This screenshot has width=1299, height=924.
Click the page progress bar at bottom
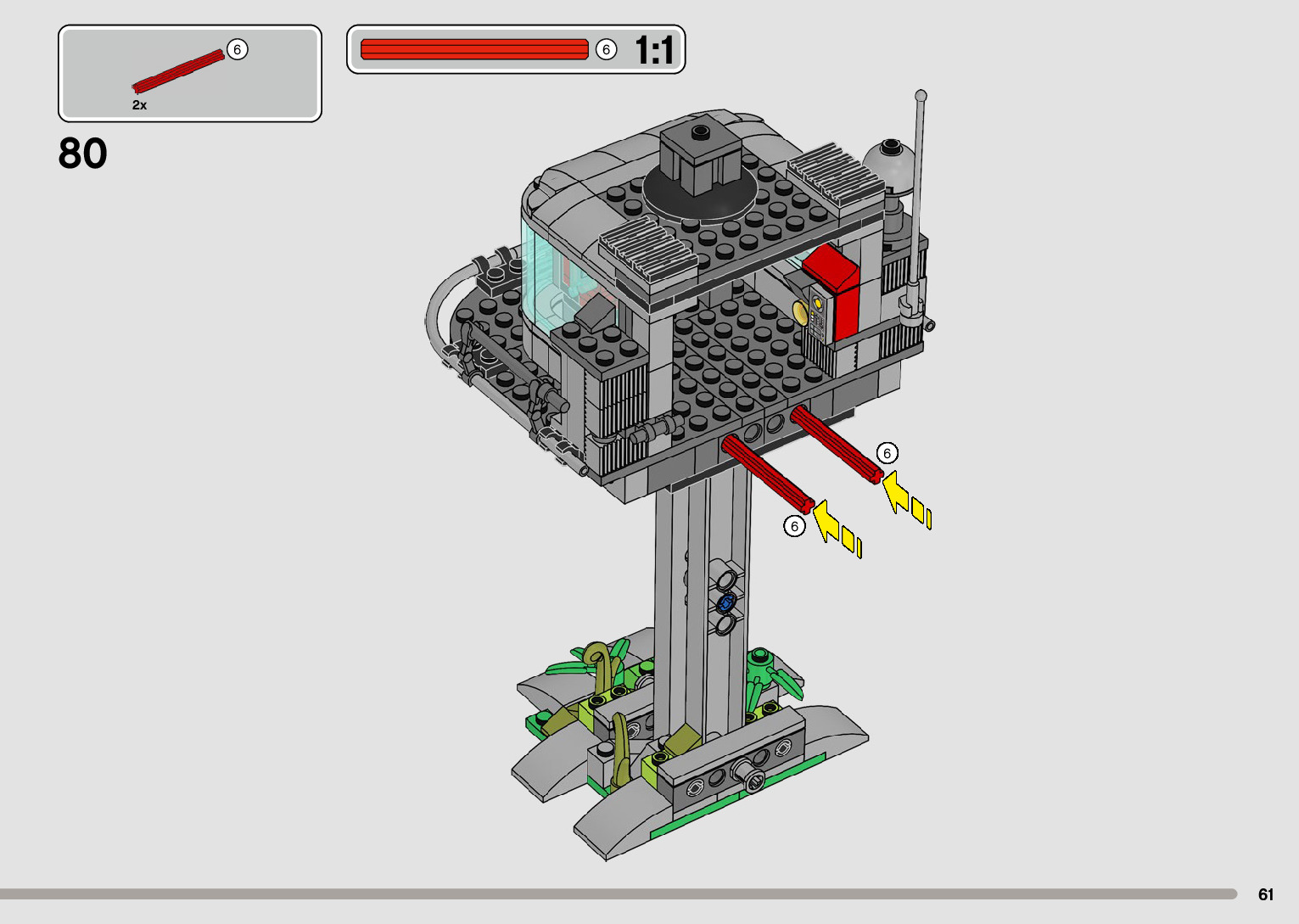click(618, 893)
